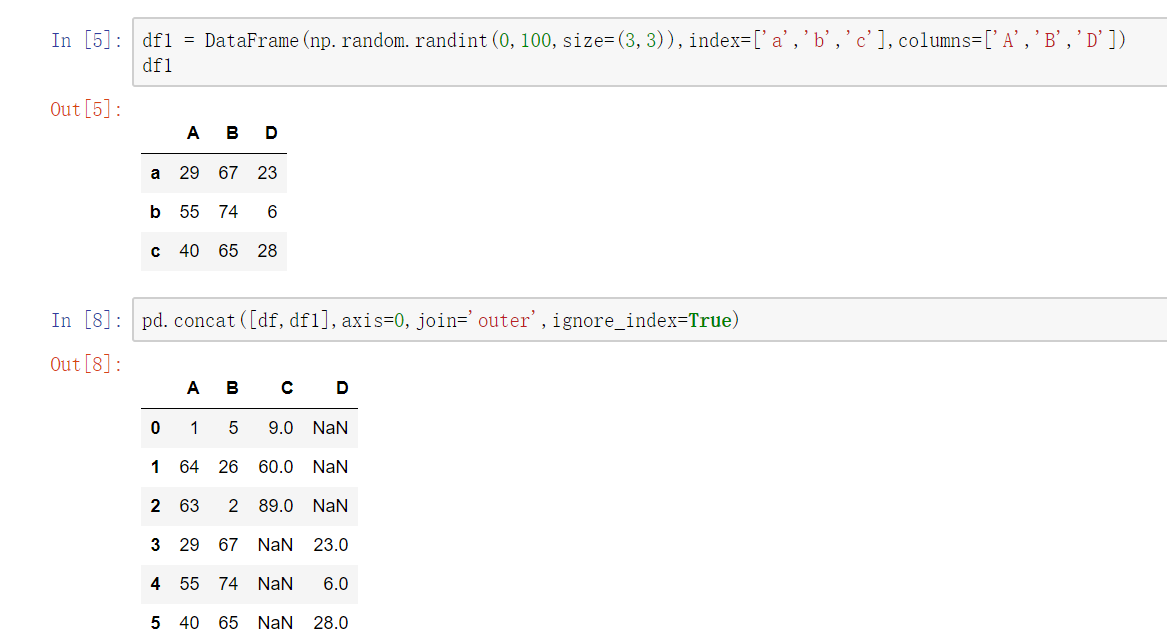Click row index c in first table
The height and width of the screenshot is (639, 1167).
[x=155, y=251]
